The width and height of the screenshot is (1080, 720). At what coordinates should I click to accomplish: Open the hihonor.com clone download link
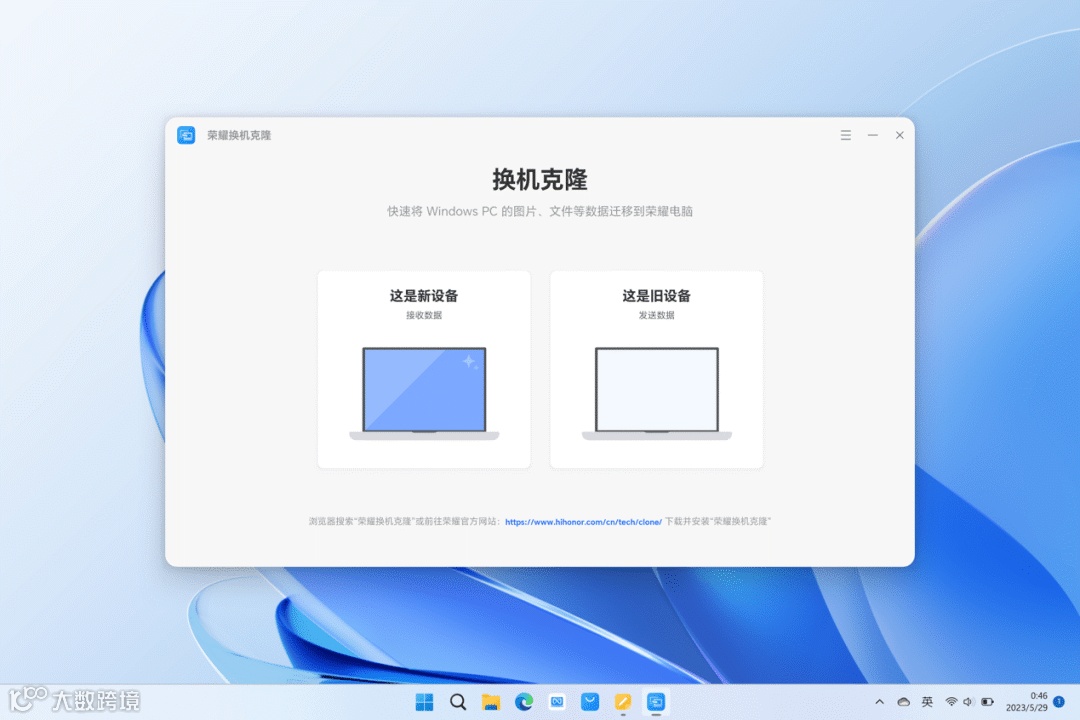point(583,522)
